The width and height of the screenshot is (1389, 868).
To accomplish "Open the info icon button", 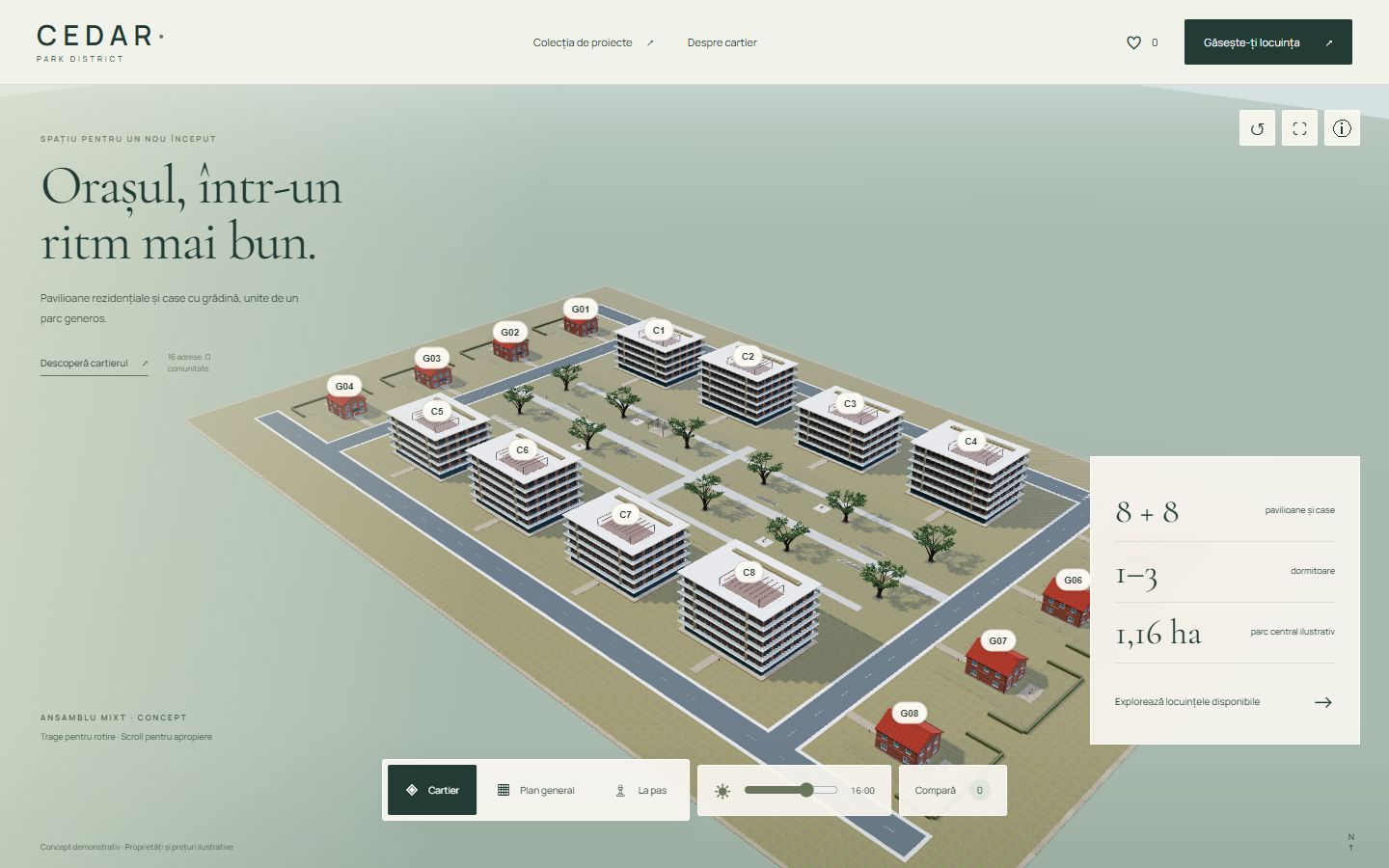I will pyautogui.click(x=1342, y=128).
